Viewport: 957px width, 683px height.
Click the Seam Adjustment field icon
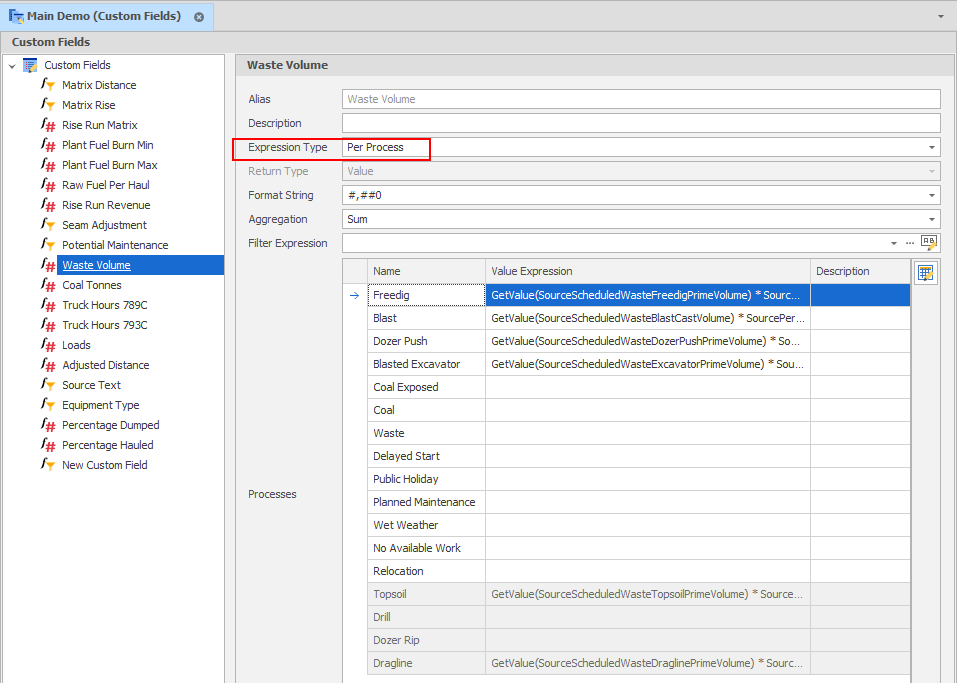[48, 225]
